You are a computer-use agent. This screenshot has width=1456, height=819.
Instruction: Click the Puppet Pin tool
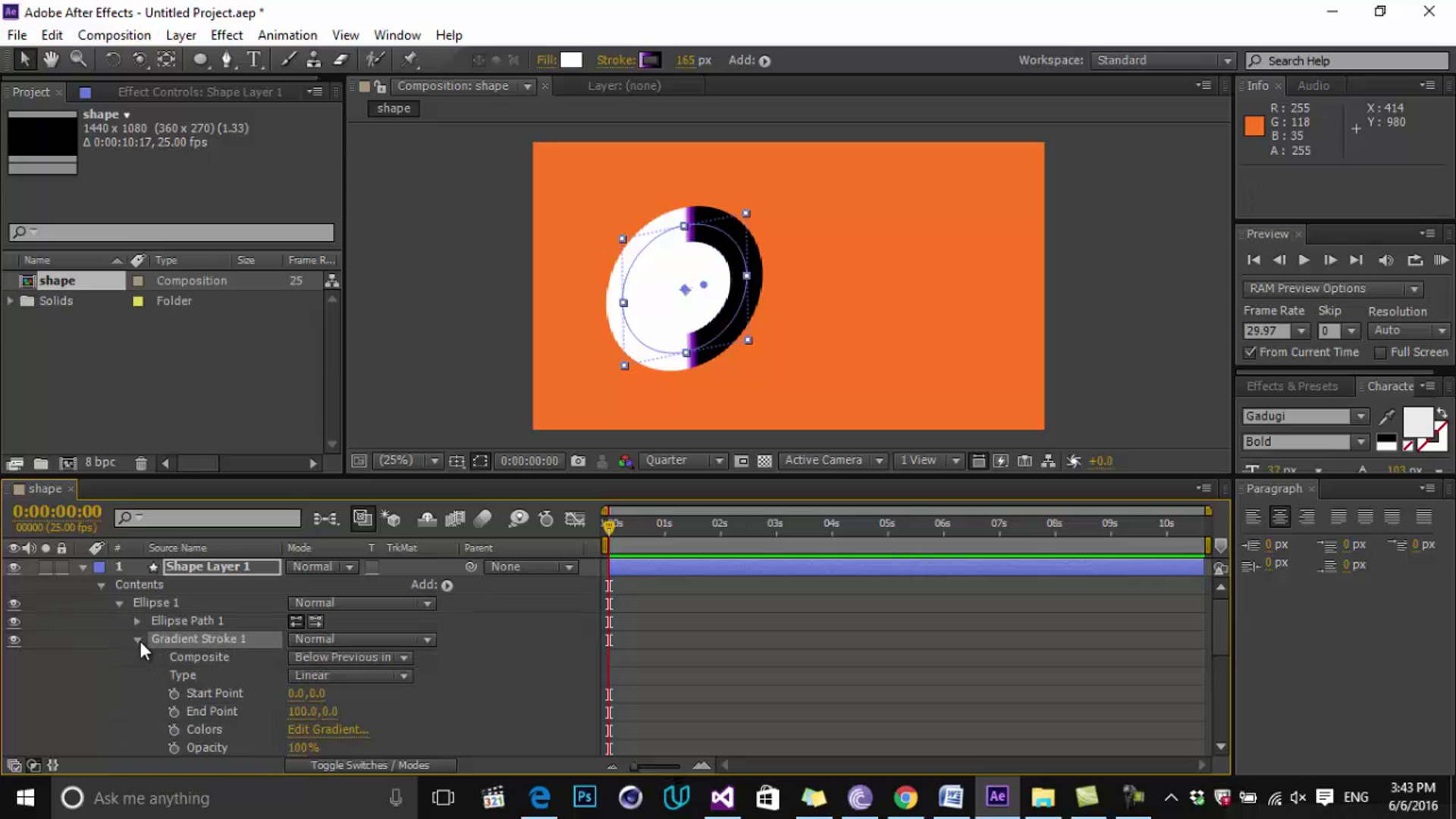click(409, 59)
